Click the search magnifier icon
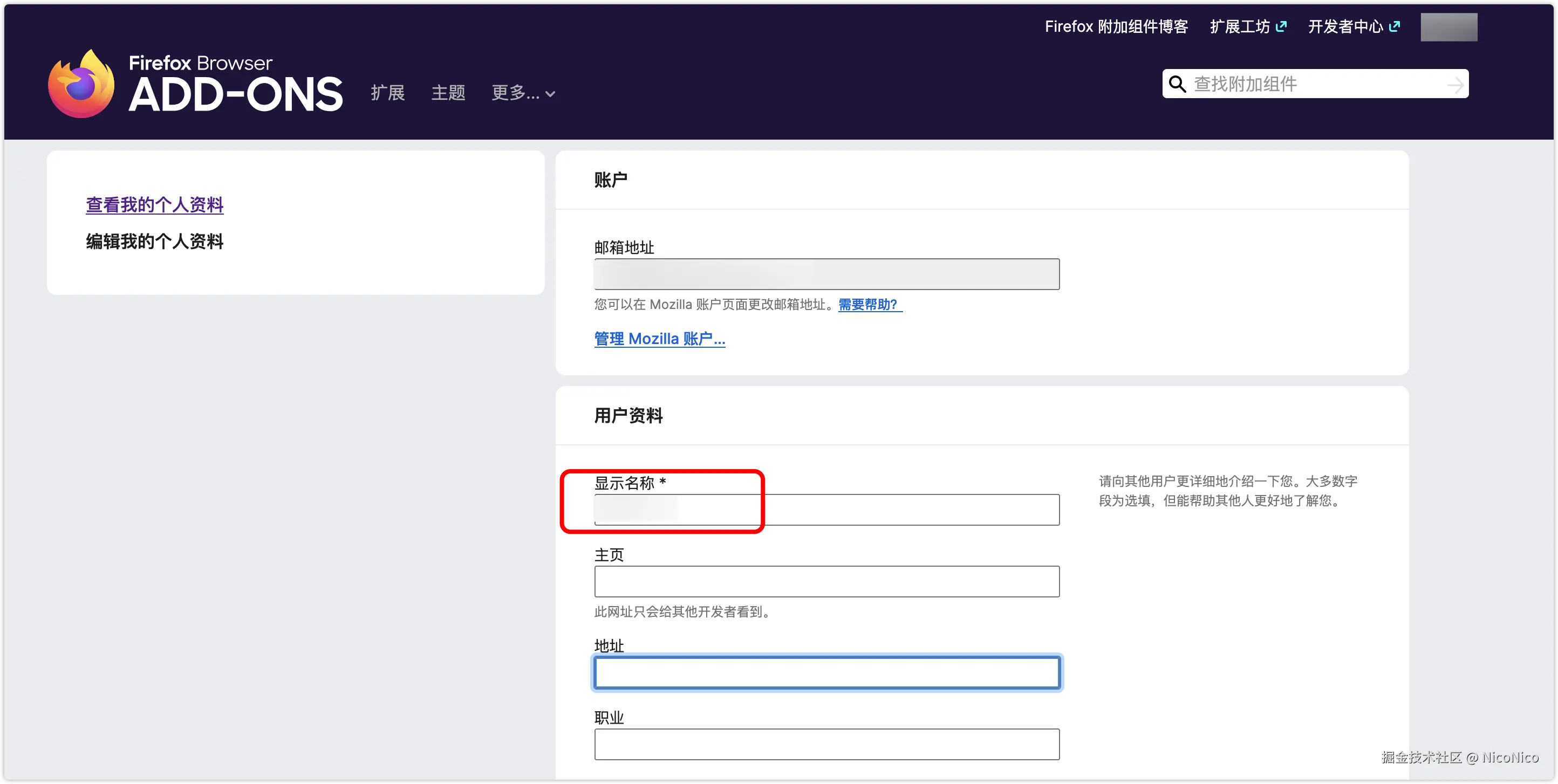The height and width of the screenshot is (784, 1558). 1177,84
